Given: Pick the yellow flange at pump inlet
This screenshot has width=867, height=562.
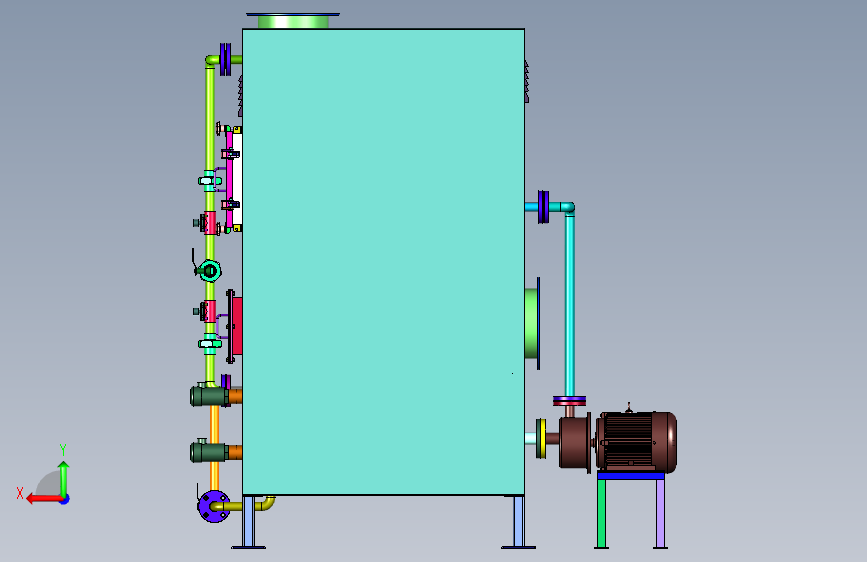Looking at the screenshot, I should pyautogui.click(x=541, y=439).
